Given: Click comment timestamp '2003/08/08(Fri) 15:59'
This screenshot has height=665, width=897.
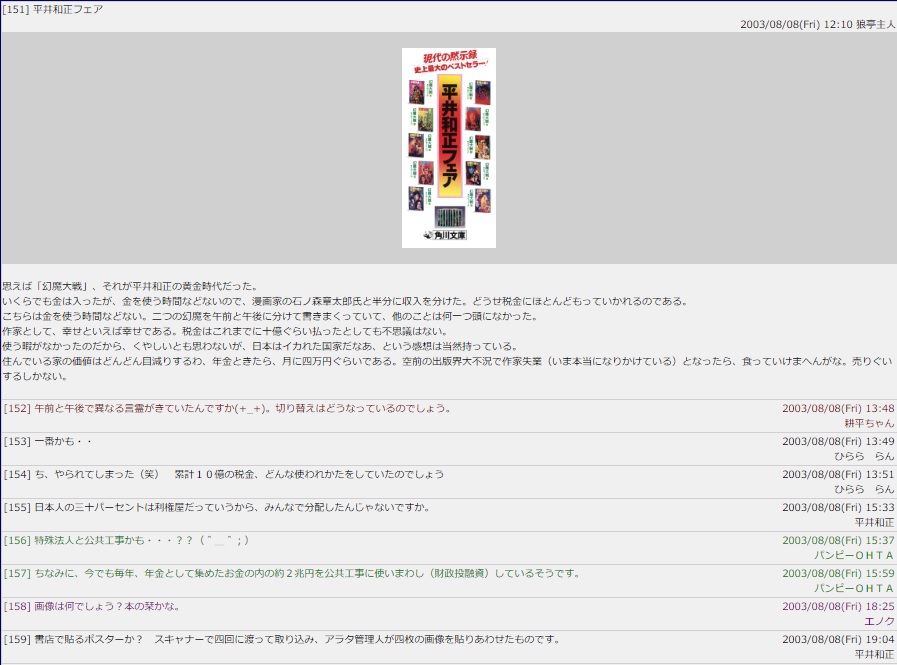Looking at the screenshot, I should [838, 573].
